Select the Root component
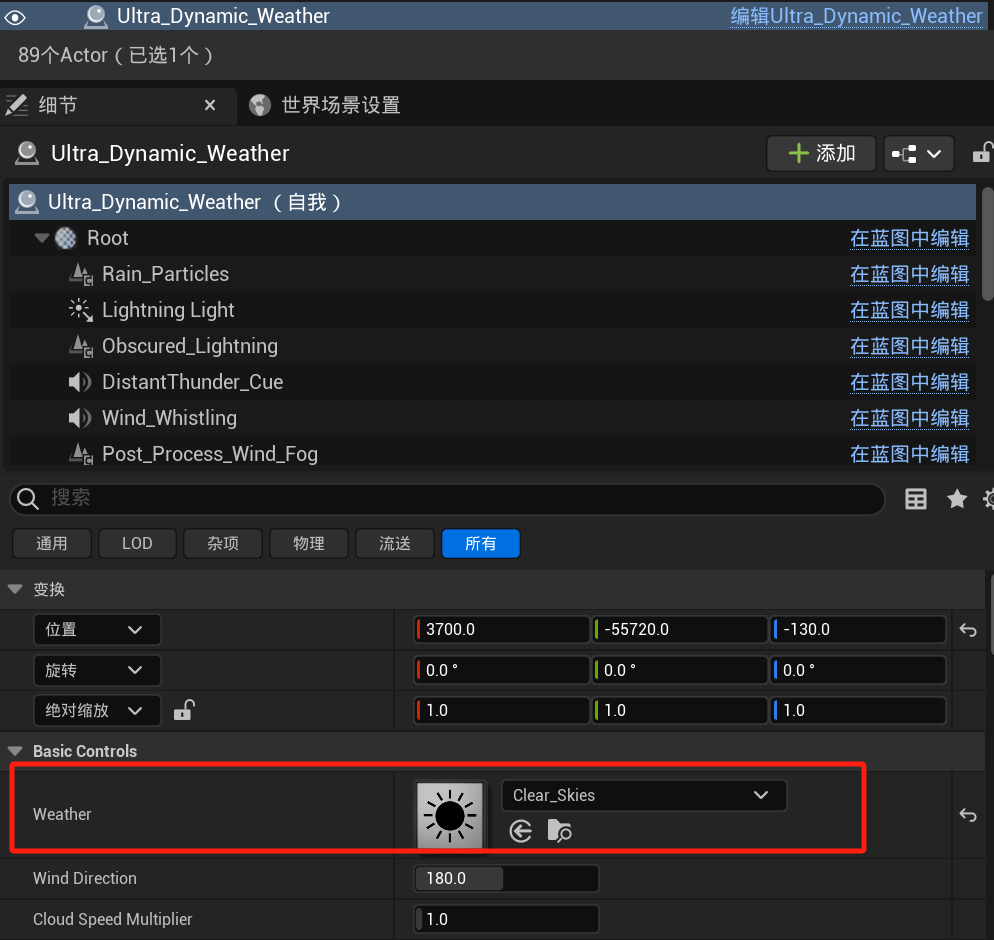 click(108, 238)
